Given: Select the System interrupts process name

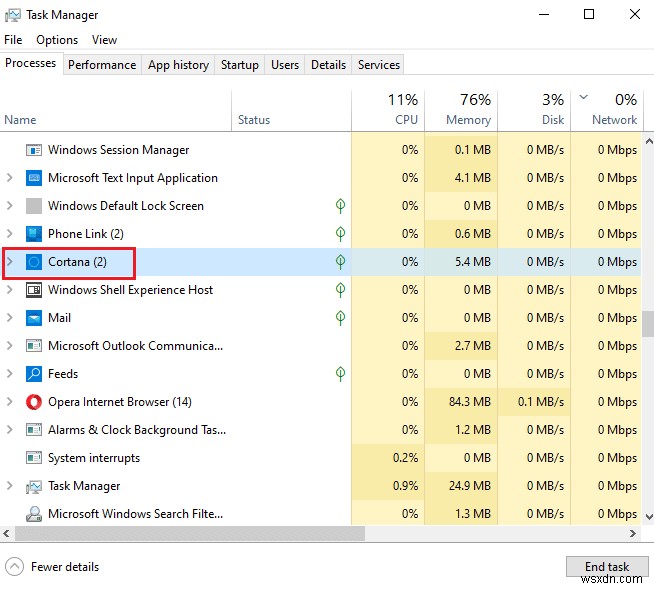Looking at the screenshot, I should (94, 458).
